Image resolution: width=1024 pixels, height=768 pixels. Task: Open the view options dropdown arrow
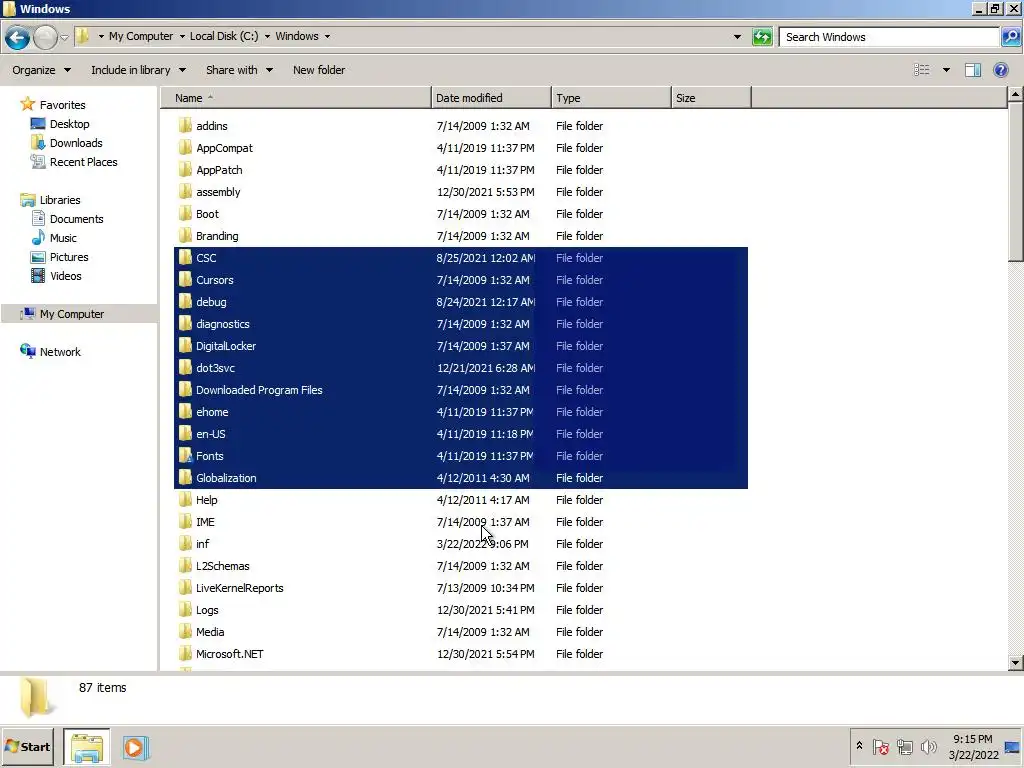tap(946, 70)
